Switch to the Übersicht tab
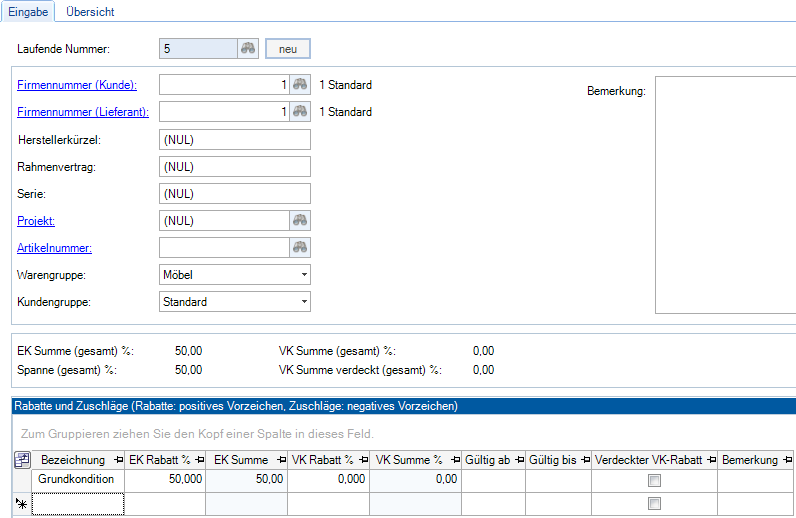The height and width of the screenshot is (518, 796). click(90, 12)
